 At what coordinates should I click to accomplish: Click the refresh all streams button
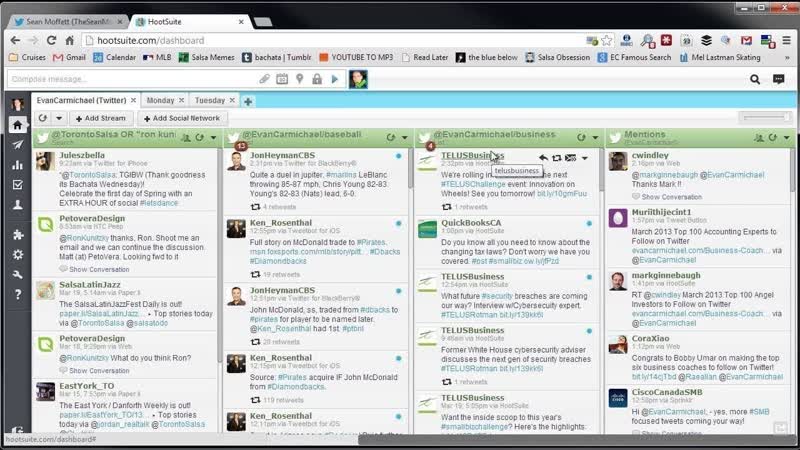(x=42, y=118)
